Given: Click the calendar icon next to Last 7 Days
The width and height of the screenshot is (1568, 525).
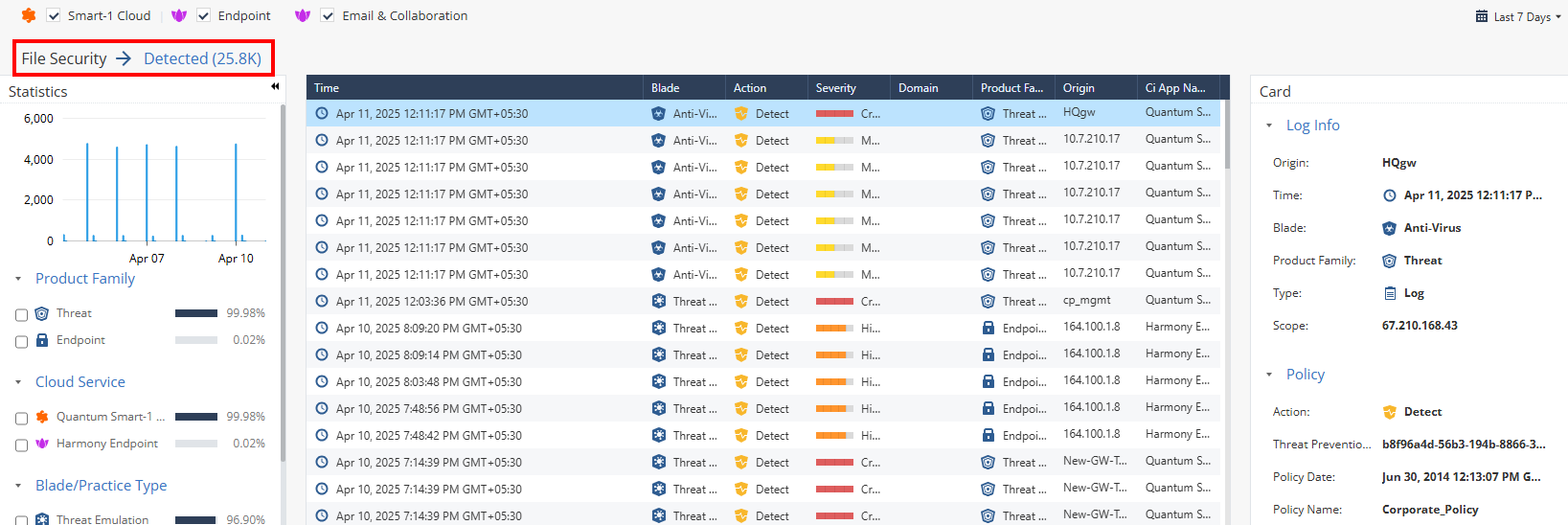Looking at the screenshot, I should click(x=1482, y=16).
